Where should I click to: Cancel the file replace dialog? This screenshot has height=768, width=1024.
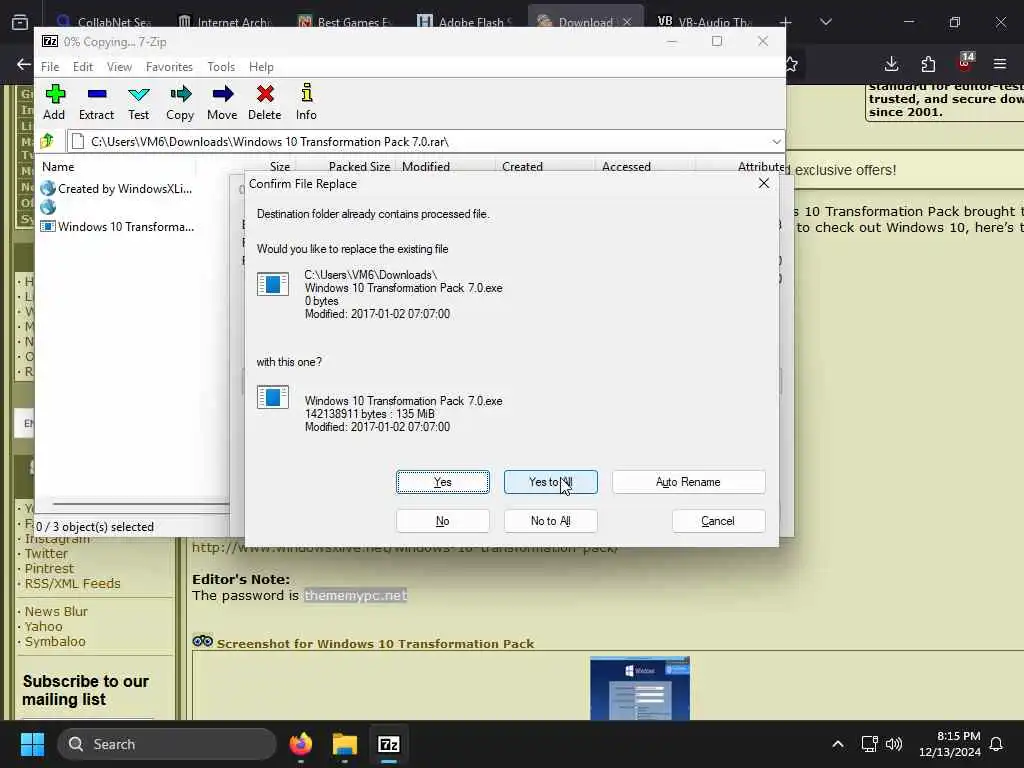point(718,521)
